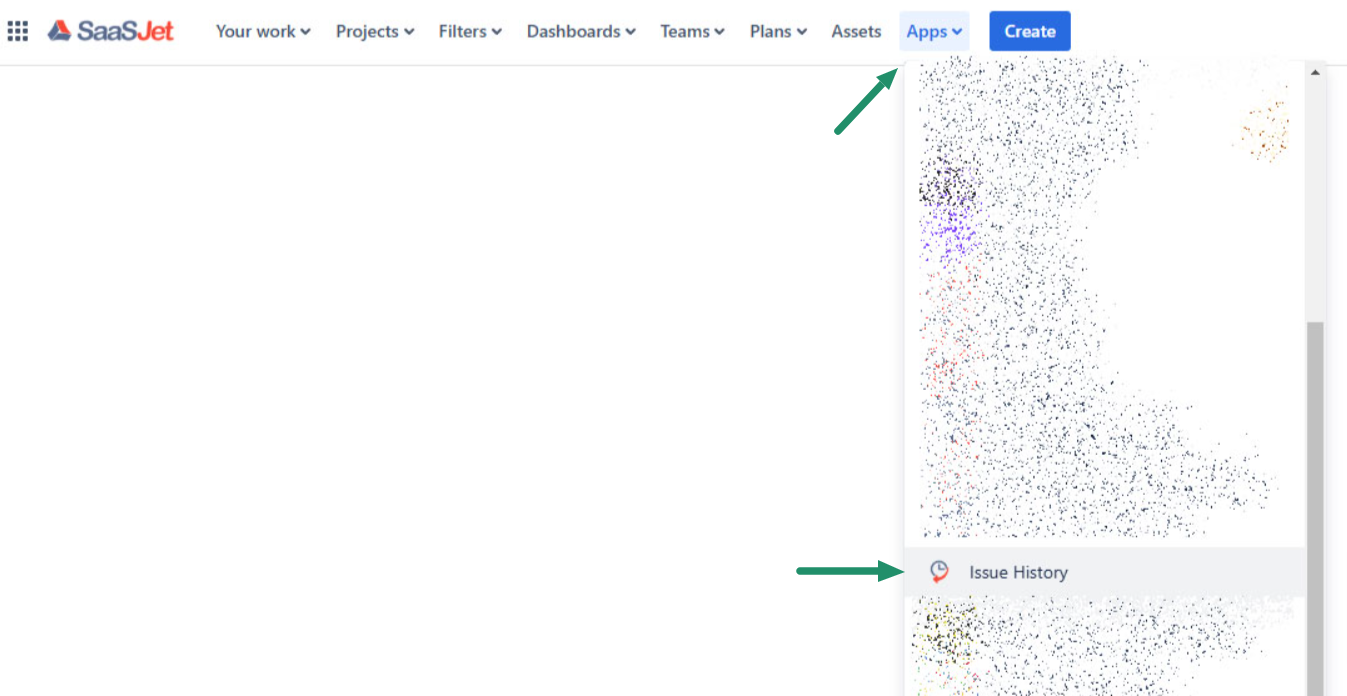The width and height of the screenshot is (1347, 696).
Task: Click the scrollbar up arrow in Apps menu
Action: [1315, 72]
